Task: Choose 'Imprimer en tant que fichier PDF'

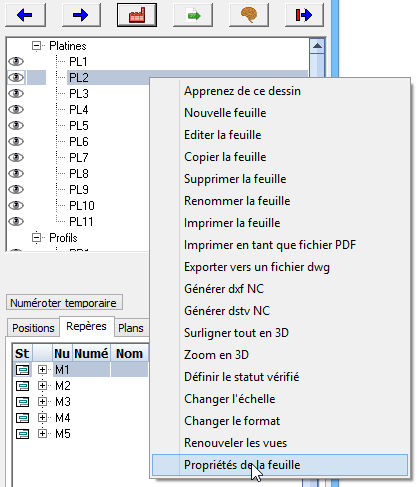Action: (x=270, y=245)
